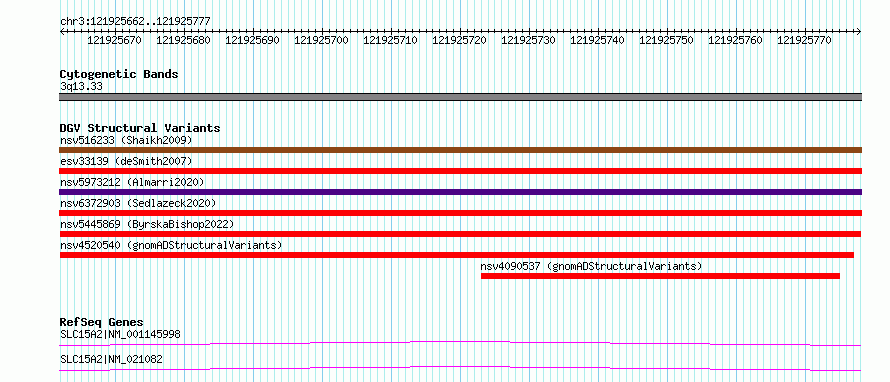Click ruler position 121925770

[x=804, y=41]
